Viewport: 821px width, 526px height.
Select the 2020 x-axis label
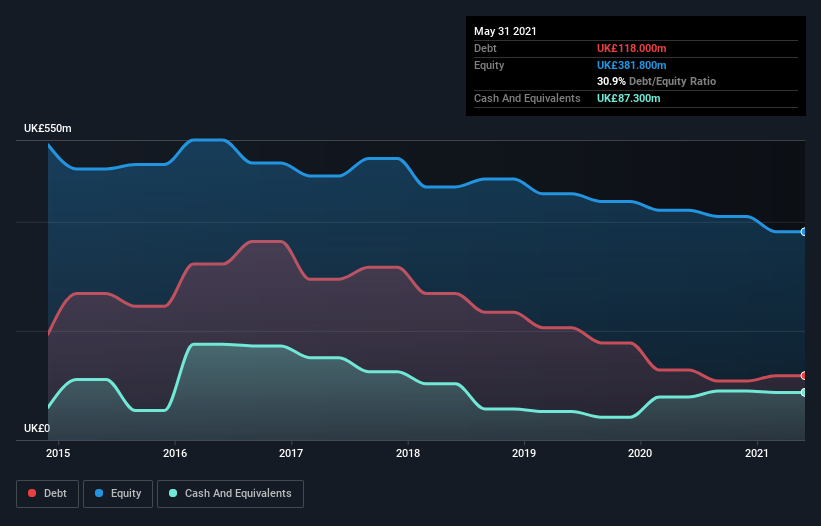tap(640, 453)
